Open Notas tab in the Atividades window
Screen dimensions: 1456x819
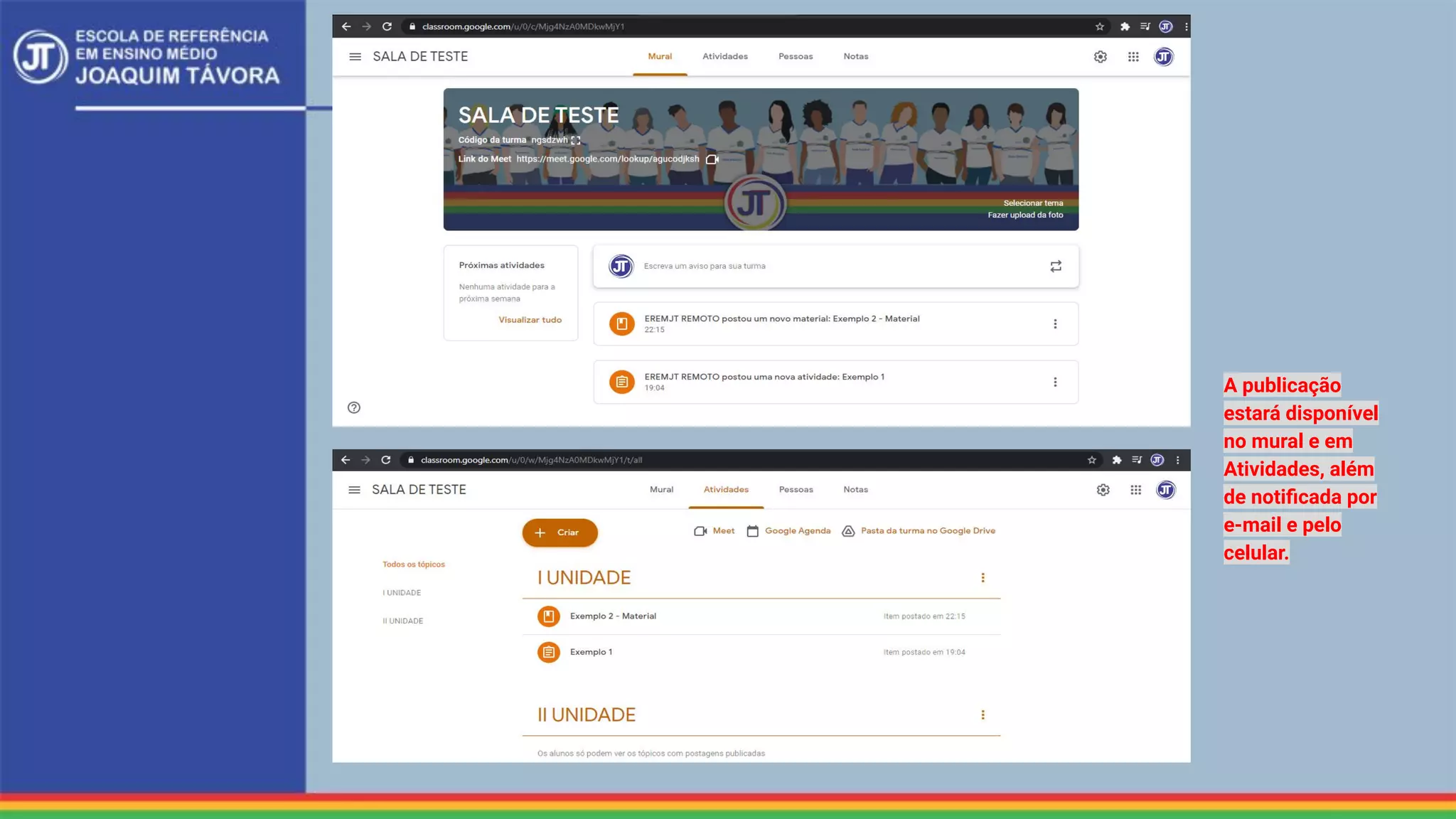pos(856,489)
